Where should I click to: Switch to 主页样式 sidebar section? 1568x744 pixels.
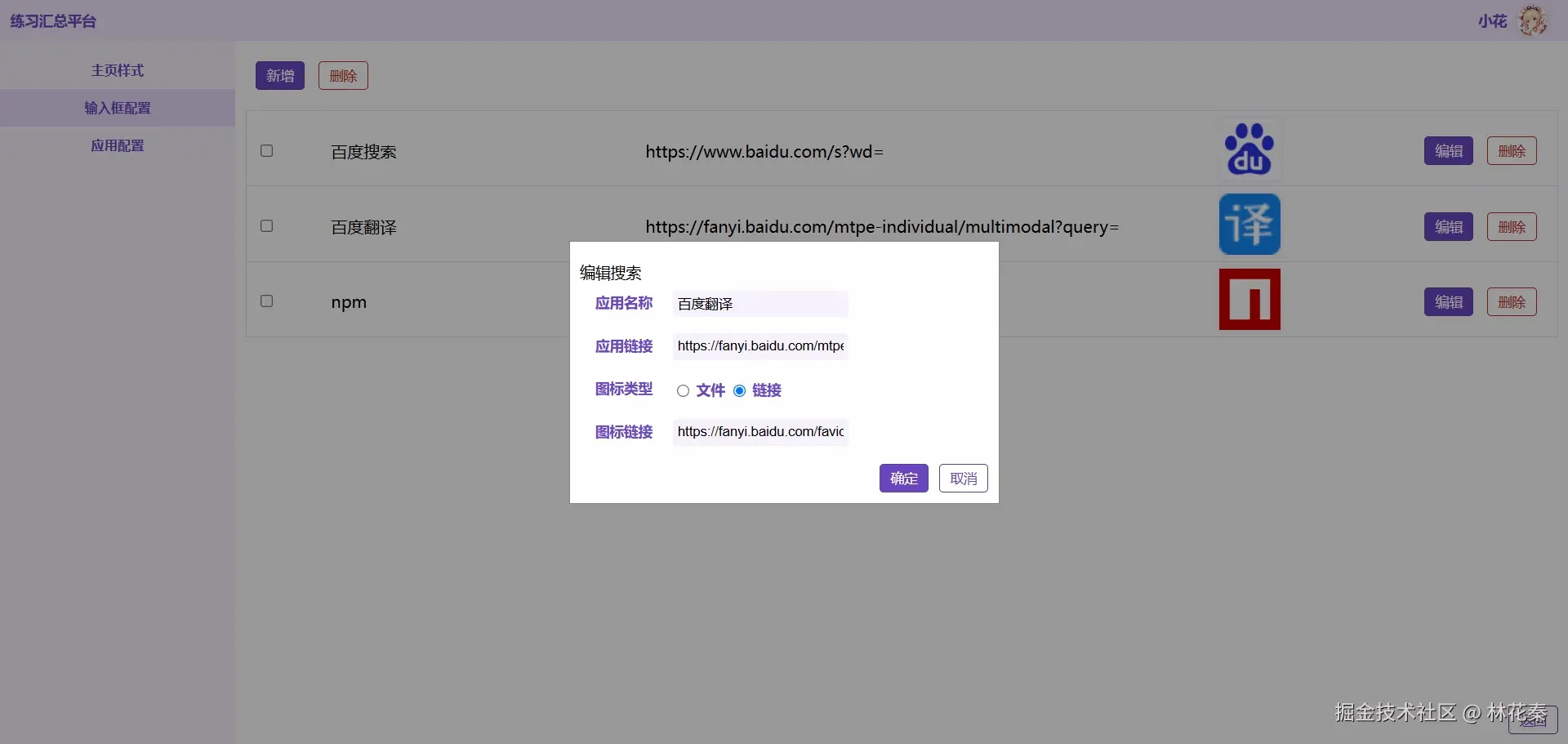click(x=117, y=70)
